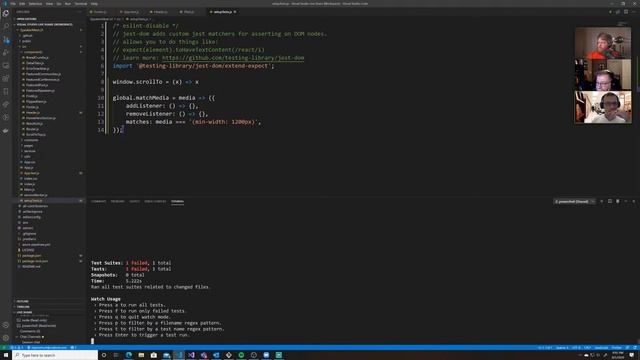
Task: Collapse the components folder
Action: [x=33, y=52]
